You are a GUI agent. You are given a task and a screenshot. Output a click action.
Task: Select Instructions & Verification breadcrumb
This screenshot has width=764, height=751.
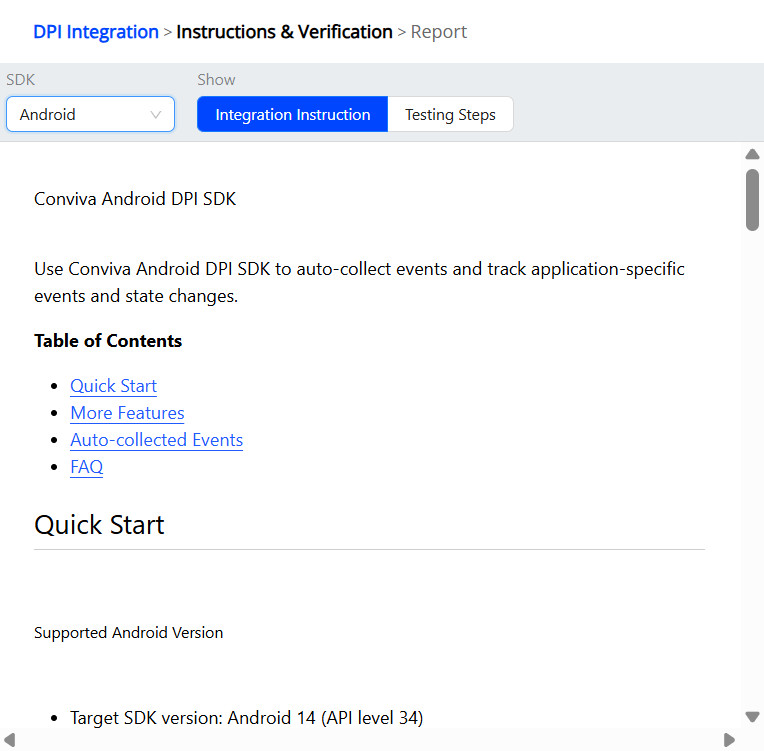point(284,32)
